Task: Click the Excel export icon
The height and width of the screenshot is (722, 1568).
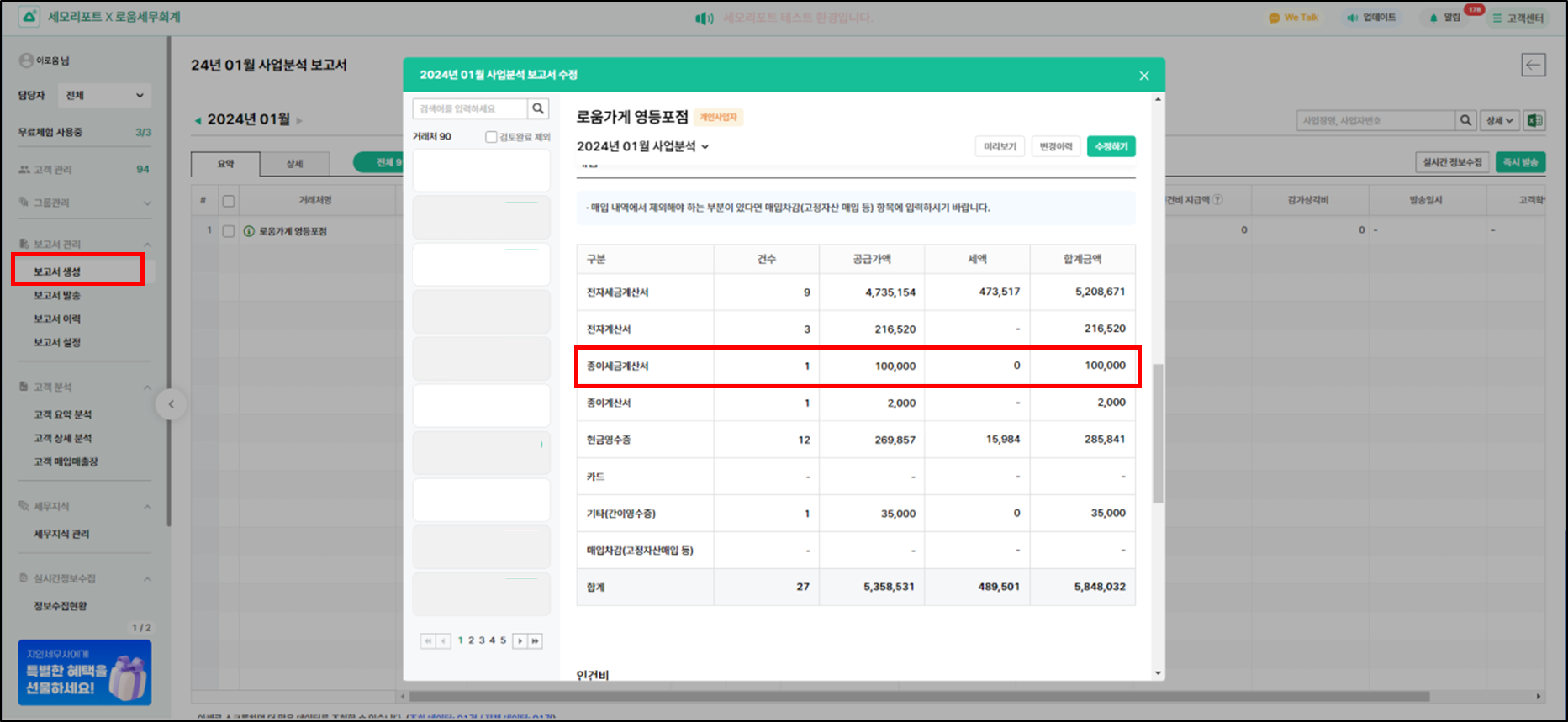Action: click(1534, 120)
